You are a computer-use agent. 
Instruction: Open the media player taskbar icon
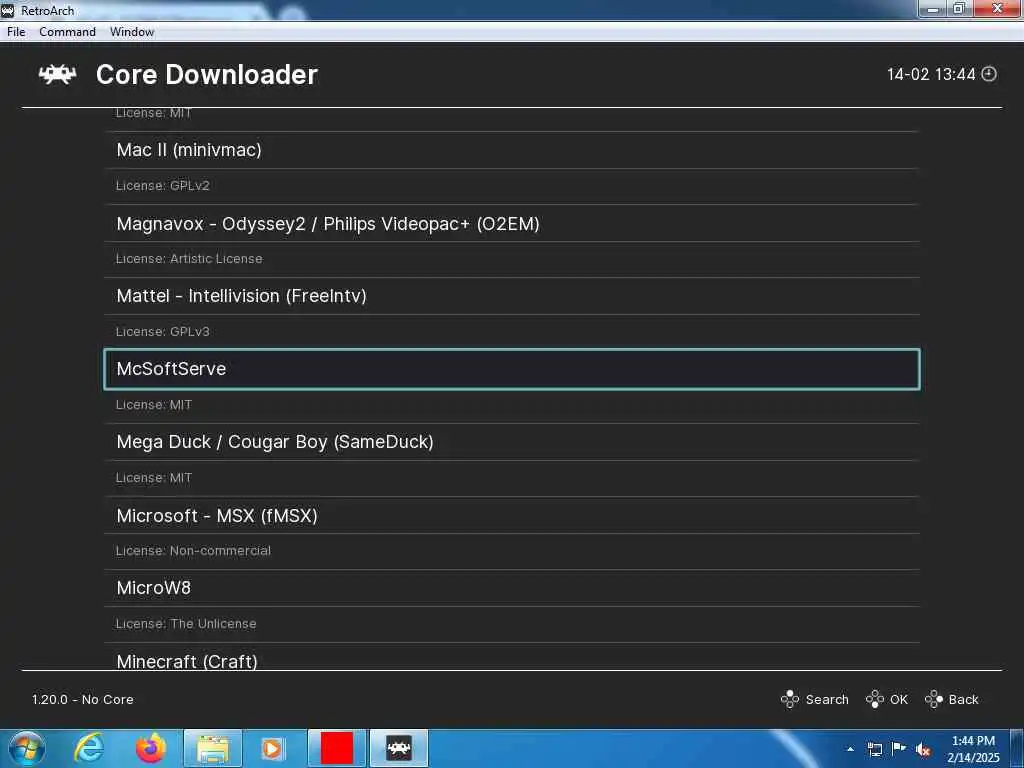[x=272, y=749]
